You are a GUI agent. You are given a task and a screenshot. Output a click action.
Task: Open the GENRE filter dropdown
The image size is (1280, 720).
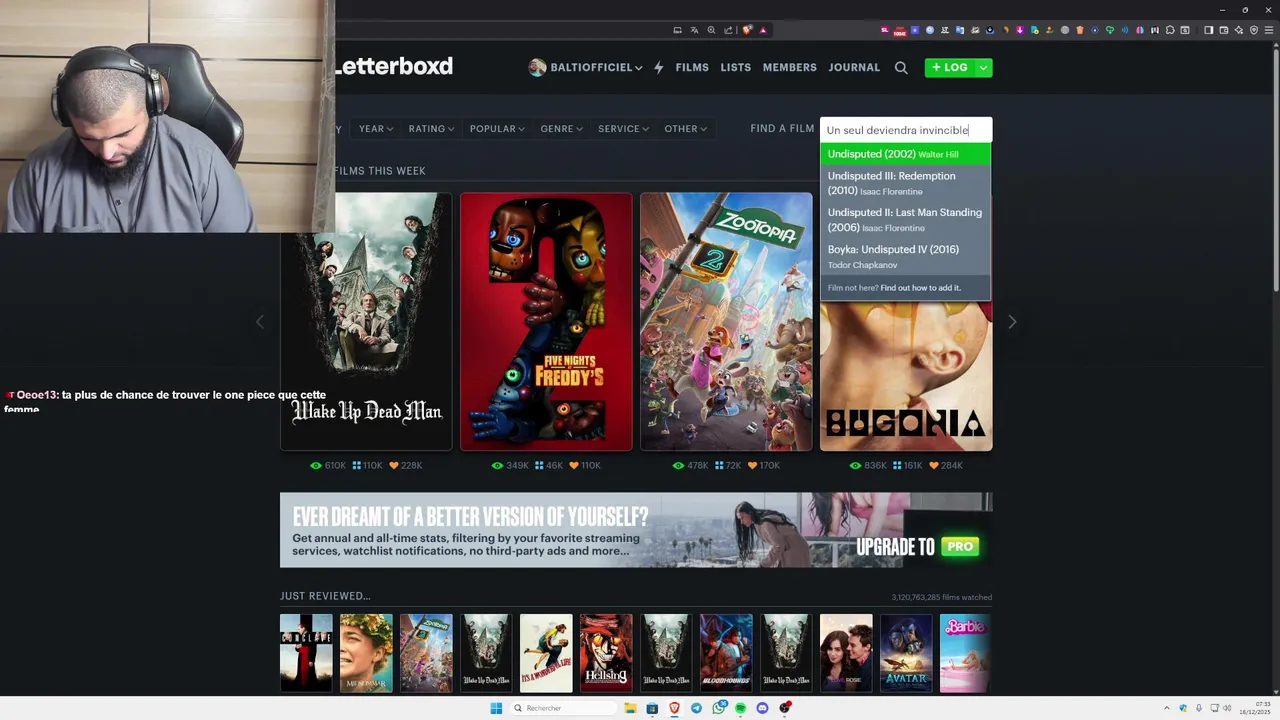click(x=561, y=128)
